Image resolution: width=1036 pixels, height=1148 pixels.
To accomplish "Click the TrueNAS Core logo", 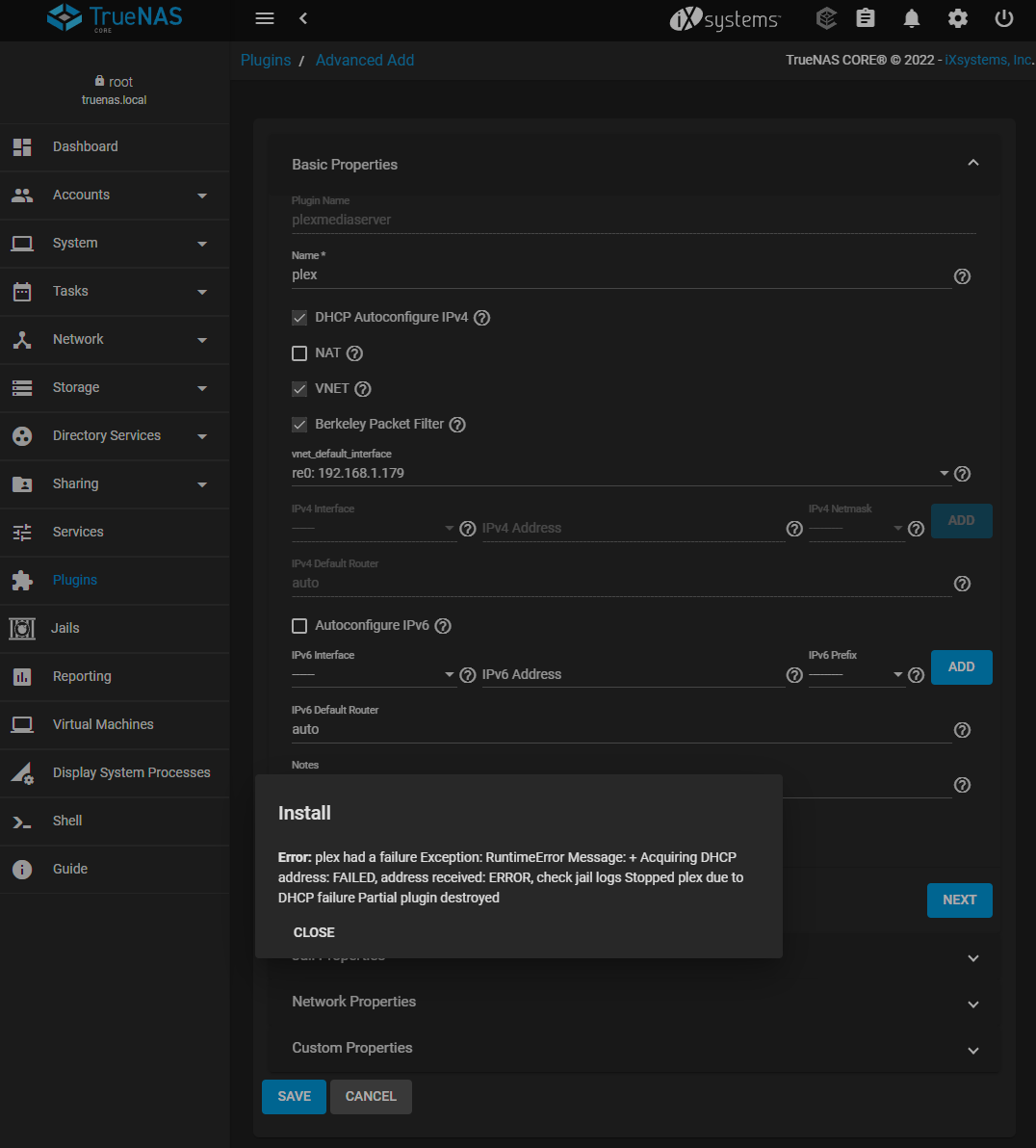I will click(115, 17).
